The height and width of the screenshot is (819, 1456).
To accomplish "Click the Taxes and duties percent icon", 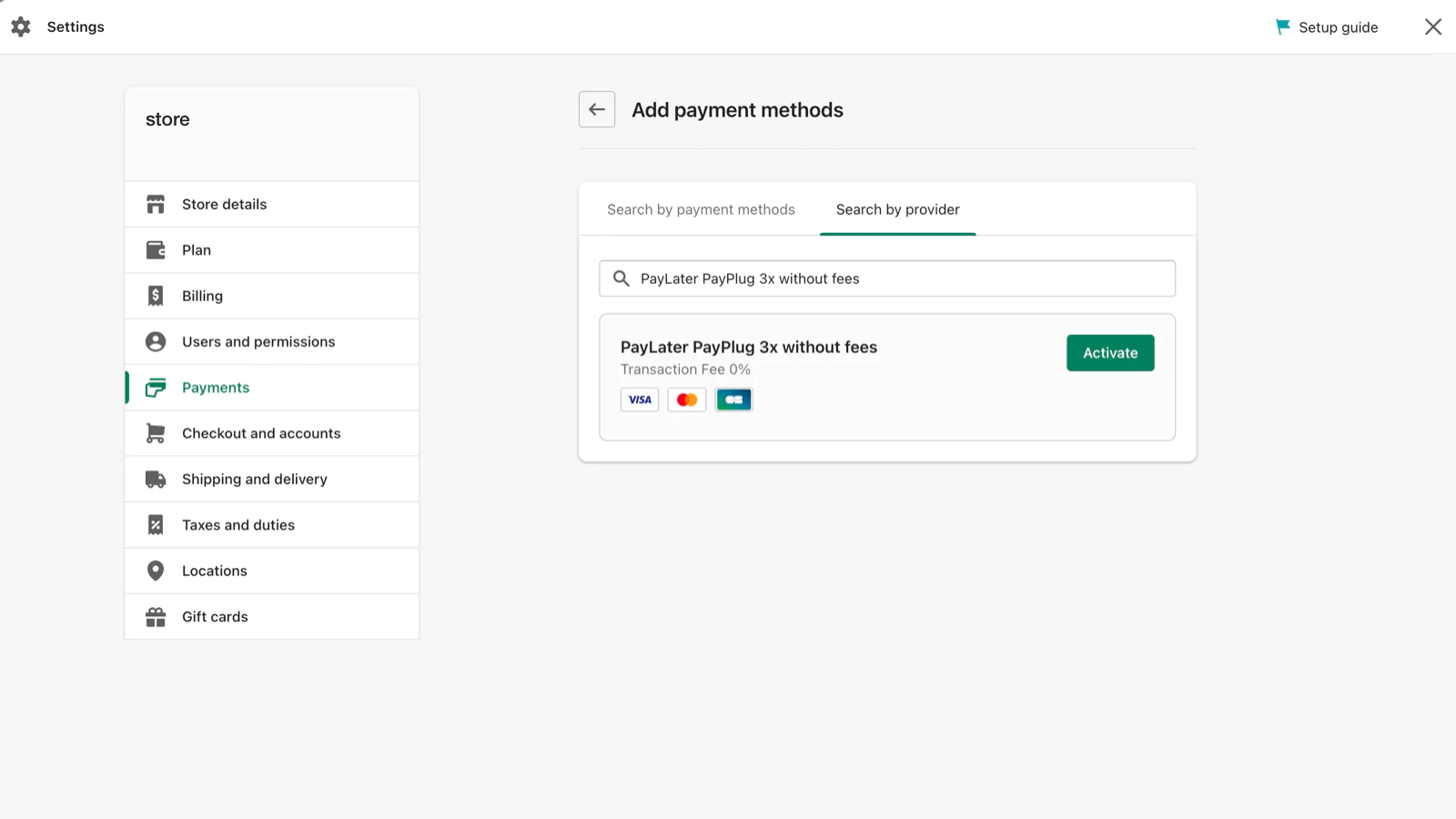I will point(156,525).
